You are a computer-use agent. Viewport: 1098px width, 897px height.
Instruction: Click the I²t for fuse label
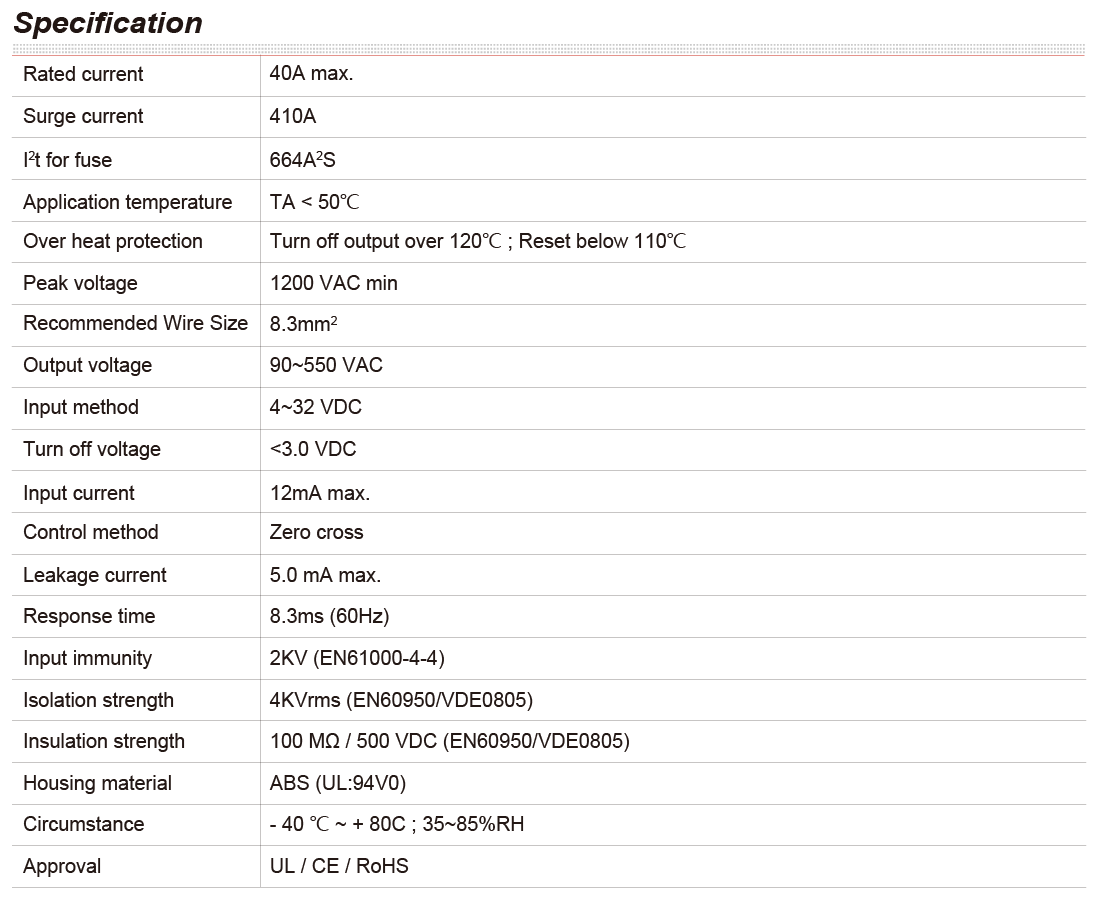point(68,160)
